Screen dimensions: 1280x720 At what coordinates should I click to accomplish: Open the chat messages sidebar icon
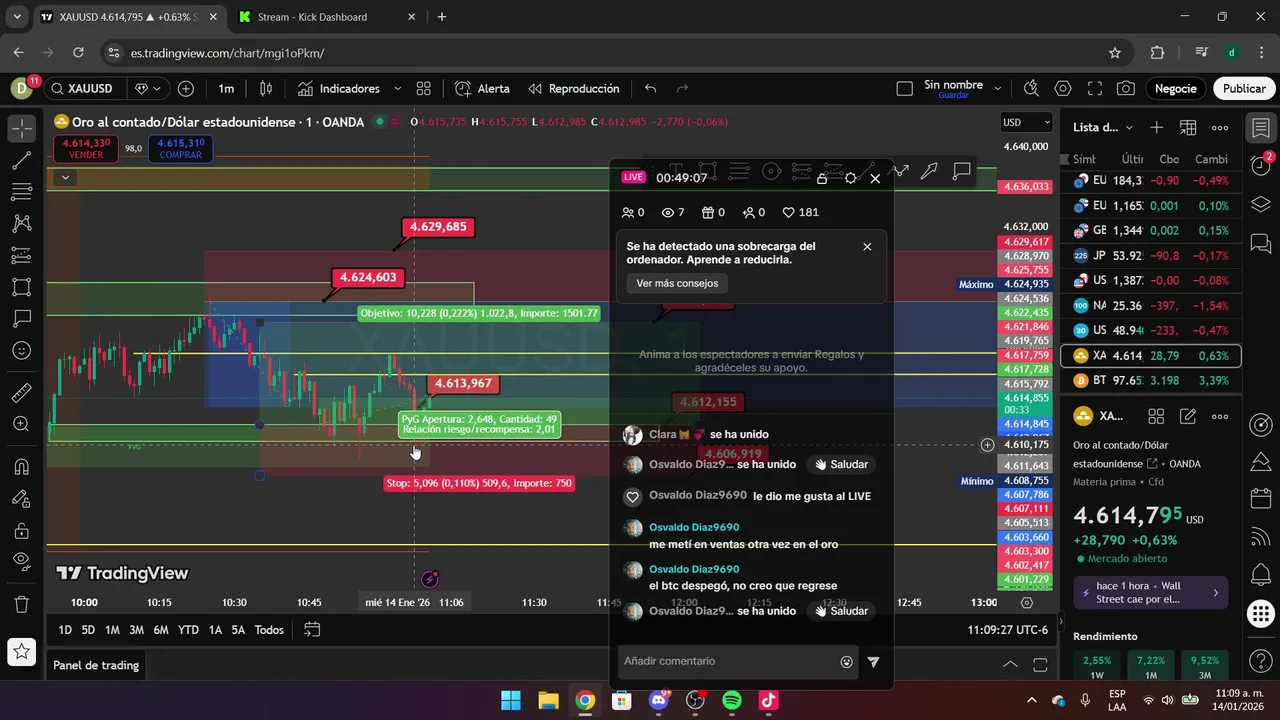tap(1260, 243)
